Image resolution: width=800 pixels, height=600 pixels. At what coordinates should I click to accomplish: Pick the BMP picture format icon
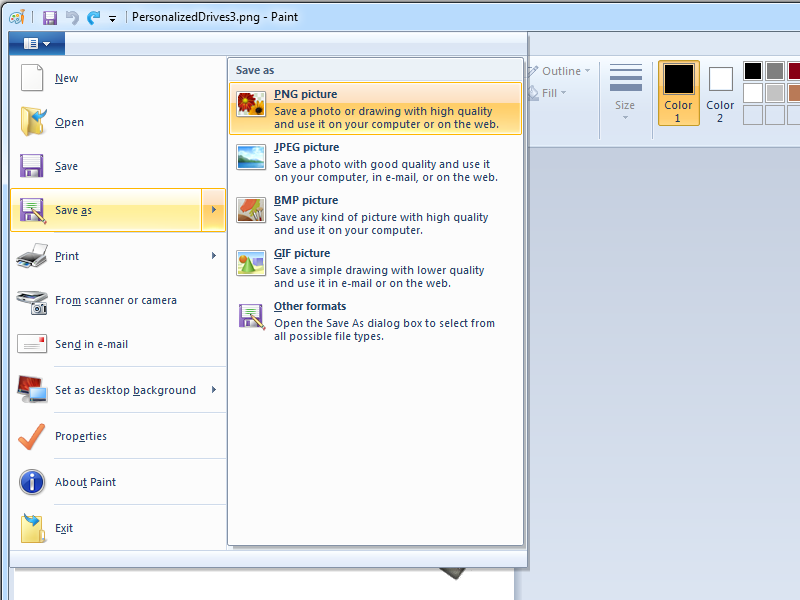coord(251,210)
